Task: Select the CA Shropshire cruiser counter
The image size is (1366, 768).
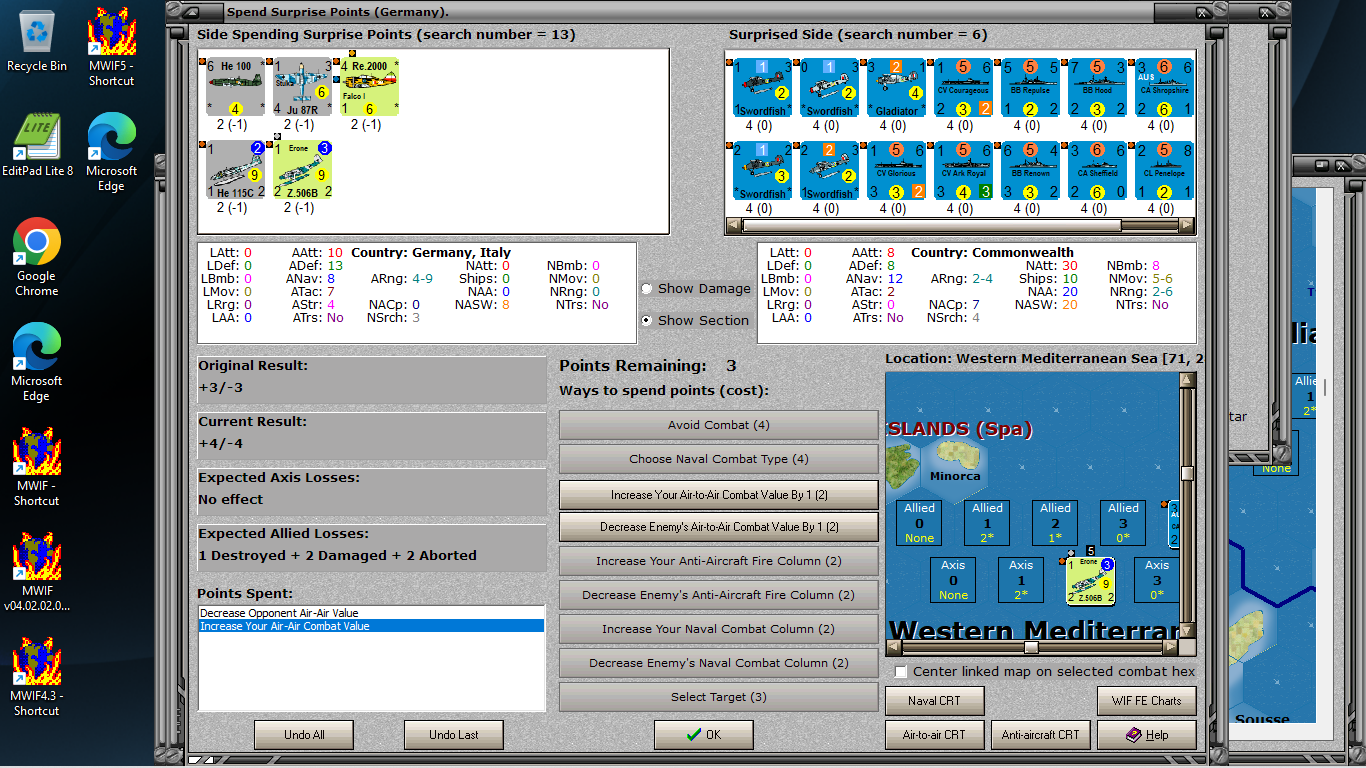Action: 1164,87
